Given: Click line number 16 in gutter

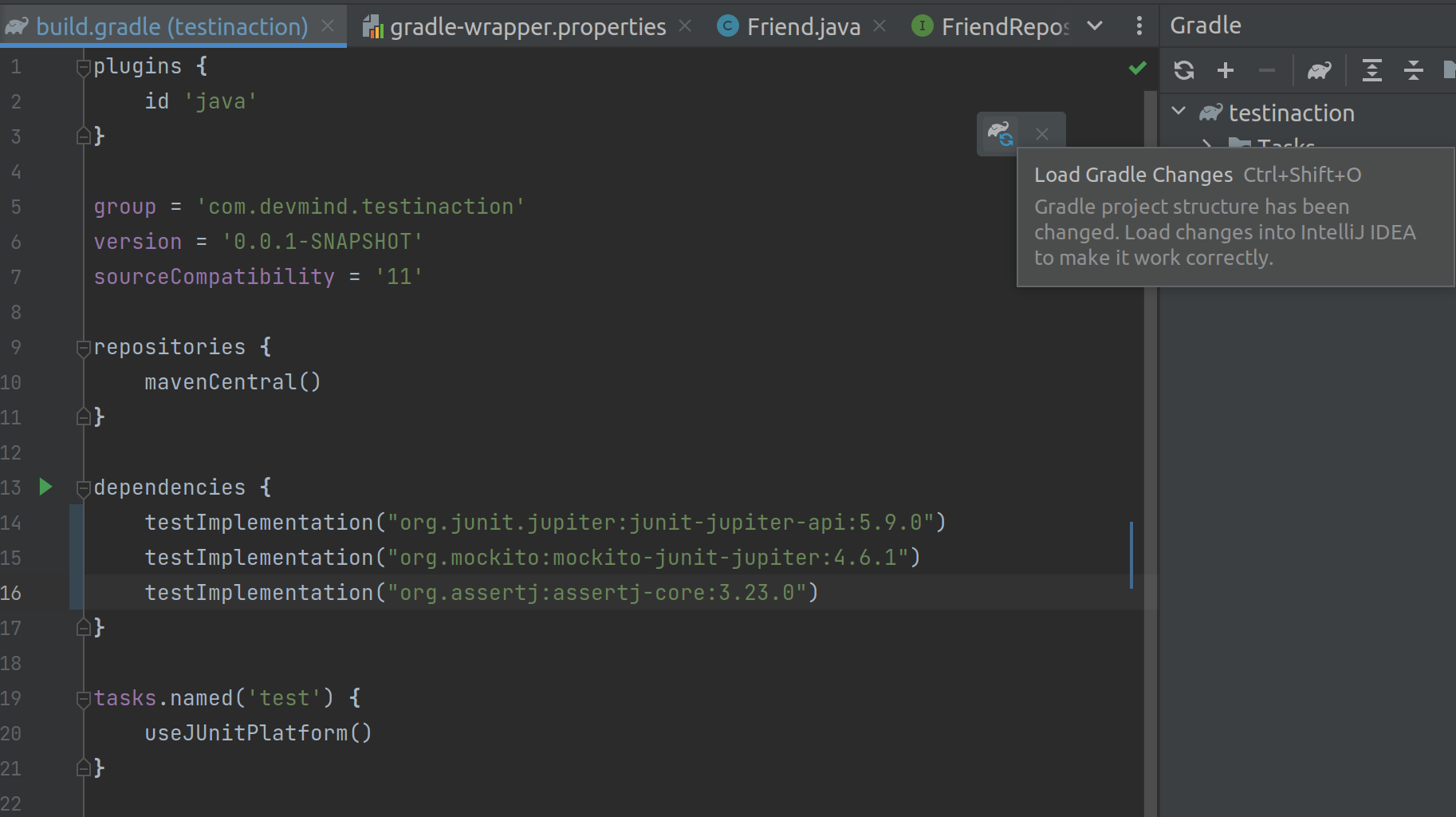Looking at the screenshot, I should coord(11,593).
